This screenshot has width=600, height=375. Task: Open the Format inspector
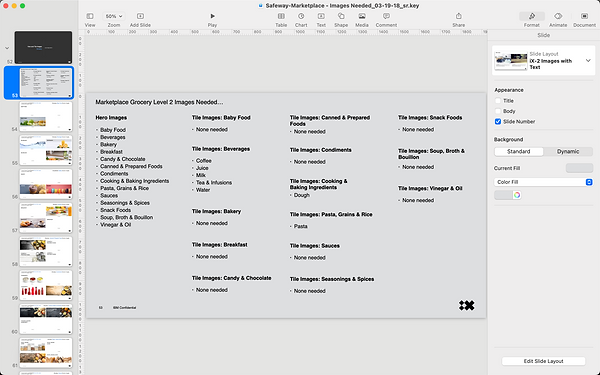[x=532, y=16]
